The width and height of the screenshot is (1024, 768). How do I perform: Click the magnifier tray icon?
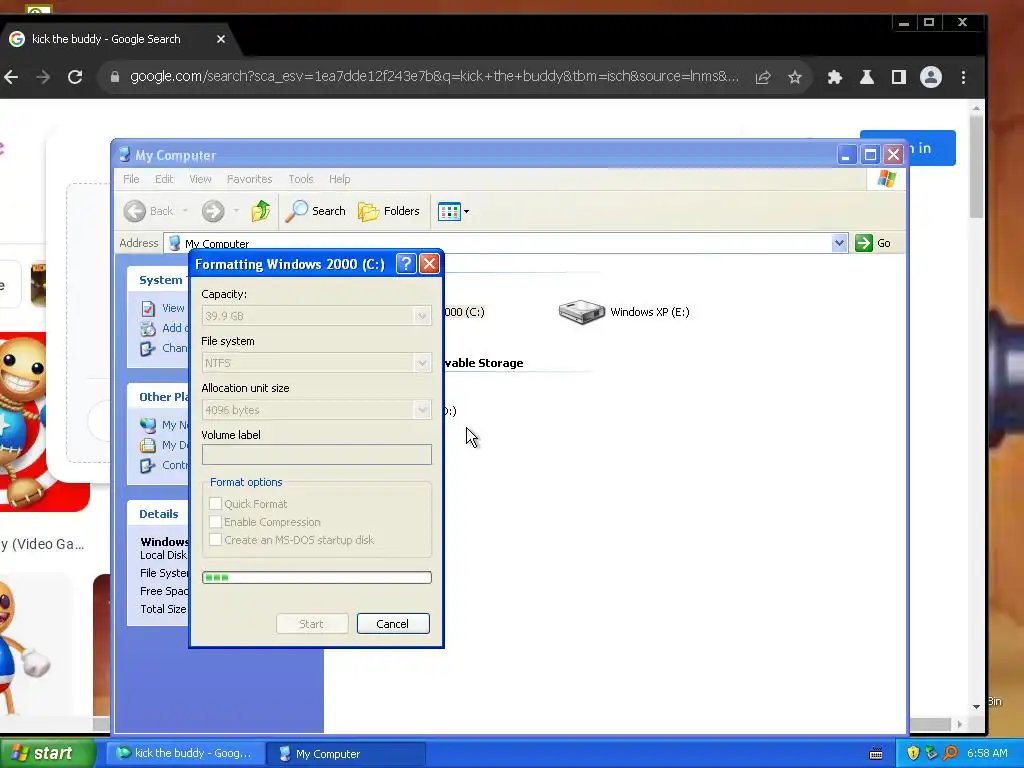click(950, 753)
